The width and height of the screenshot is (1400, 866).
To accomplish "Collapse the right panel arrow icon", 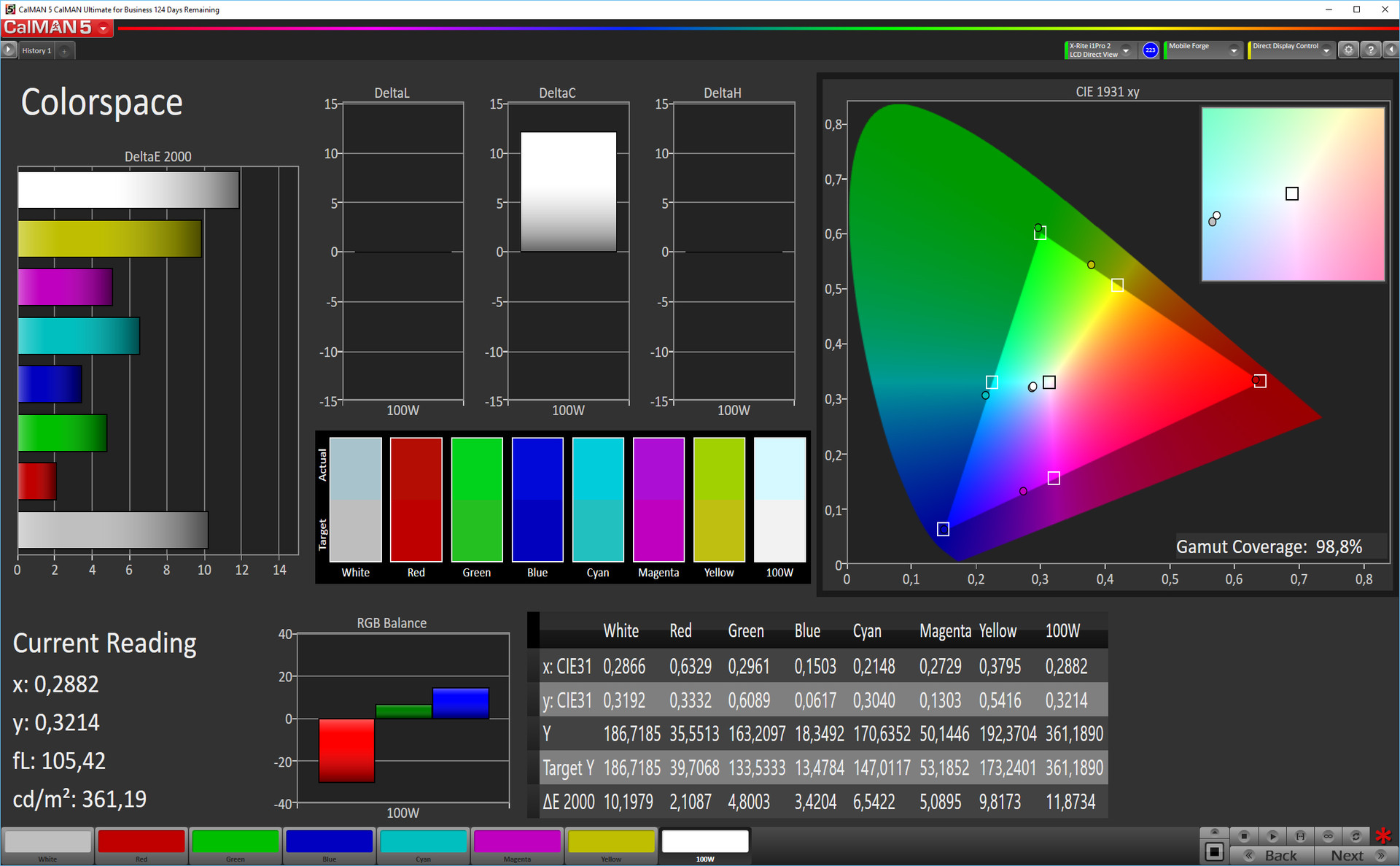I will (1391, 50).
